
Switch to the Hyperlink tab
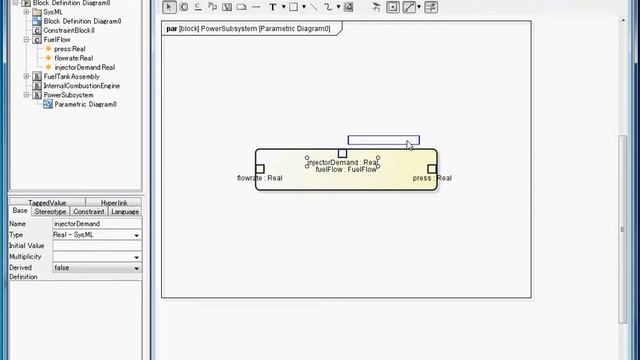114,202
